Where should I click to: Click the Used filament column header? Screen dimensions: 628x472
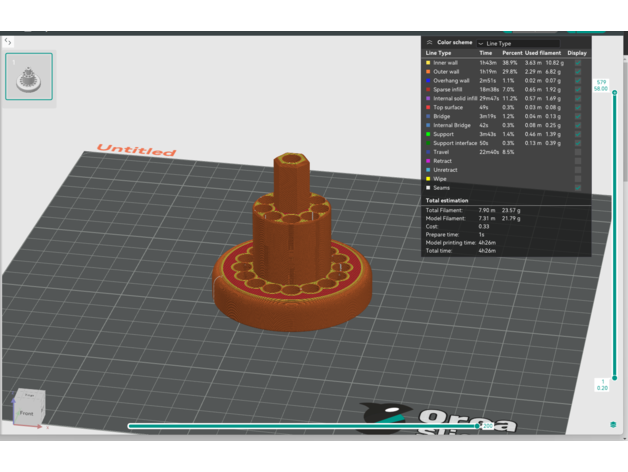pyautogui.click(x=545, y=53)
